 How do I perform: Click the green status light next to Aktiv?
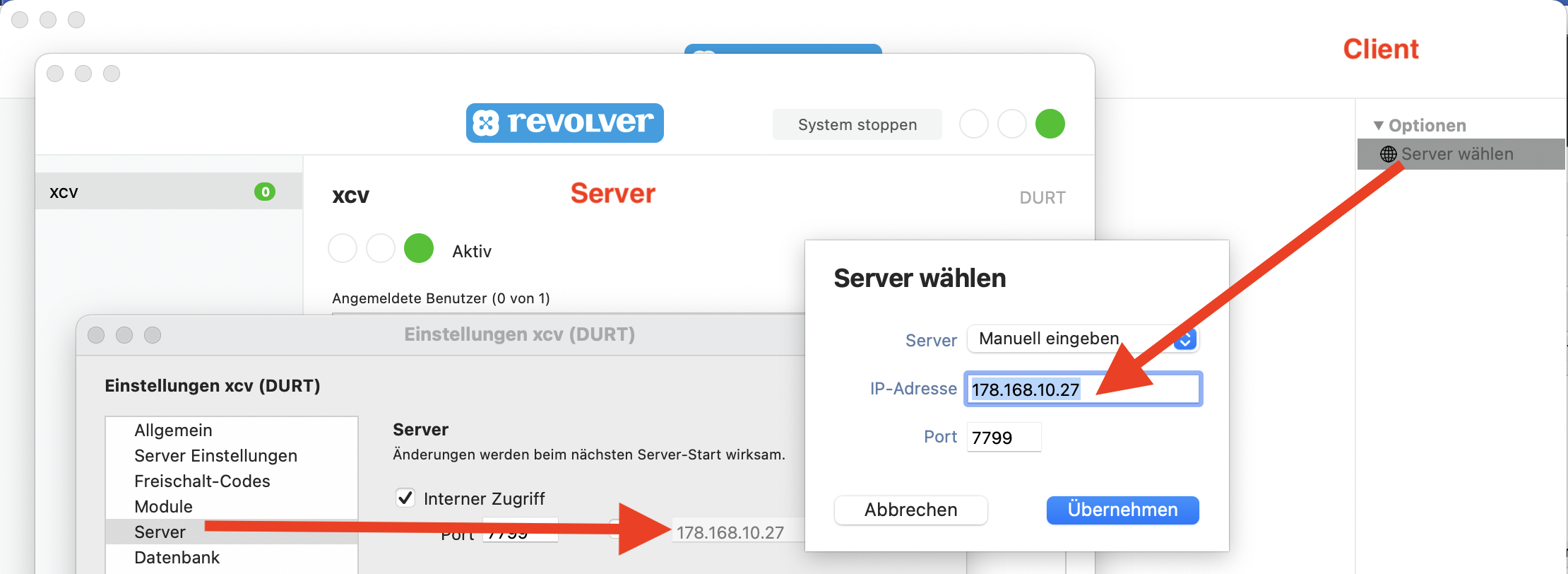click(x=418, y=249)
